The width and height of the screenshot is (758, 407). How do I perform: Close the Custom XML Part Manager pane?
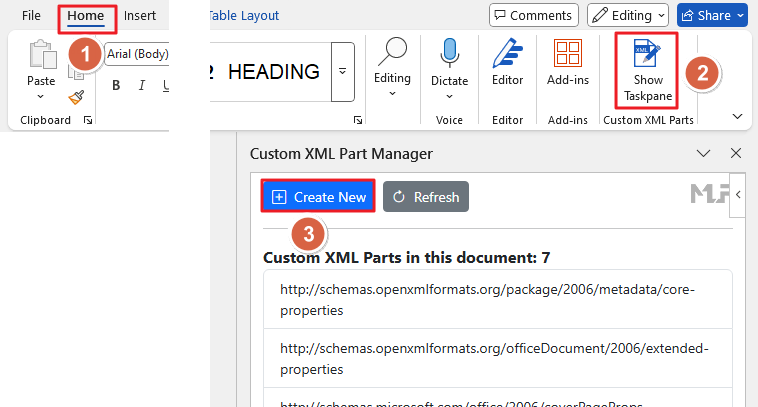[736, 153]
